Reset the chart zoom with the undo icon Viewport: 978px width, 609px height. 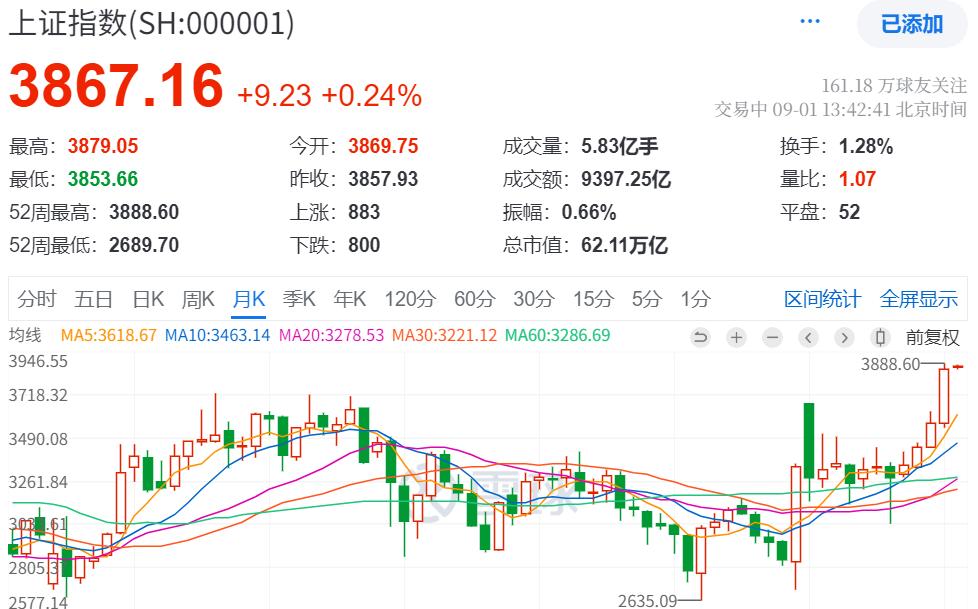coord(701,338)
